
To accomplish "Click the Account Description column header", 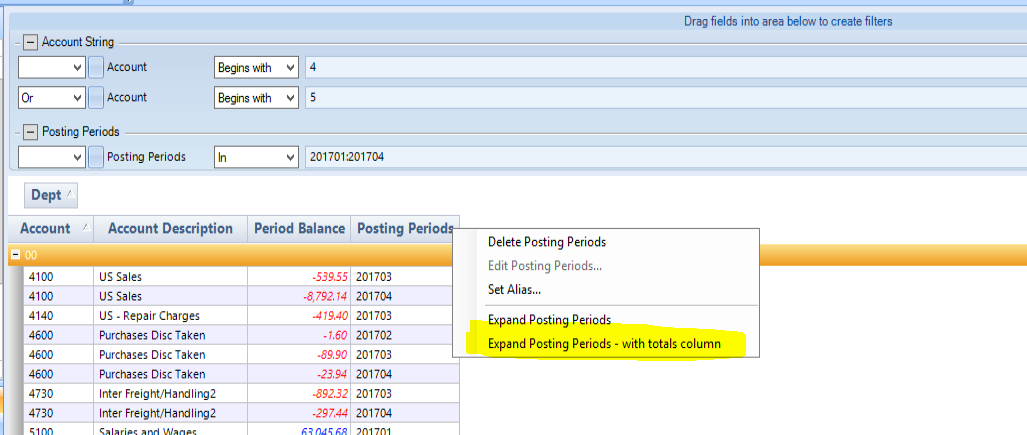I will pos(170,228).
